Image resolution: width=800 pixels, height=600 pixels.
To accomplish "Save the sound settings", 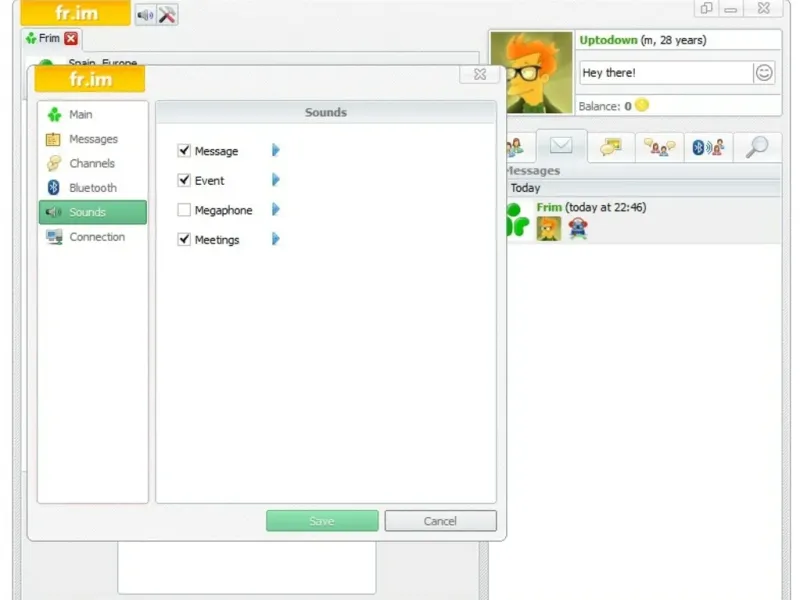I will 322,521.
